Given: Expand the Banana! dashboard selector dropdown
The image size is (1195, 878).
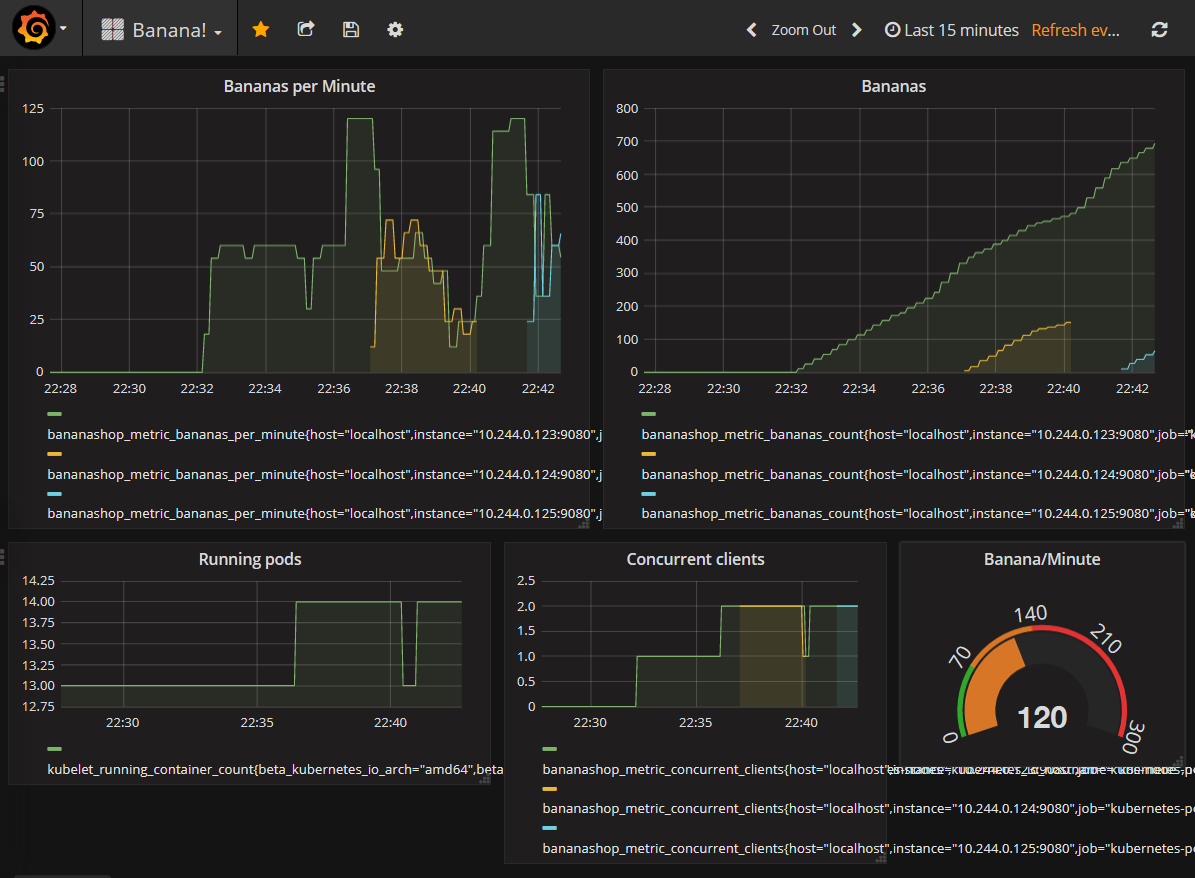Looking at the screenshot, I should pos(162,30).
